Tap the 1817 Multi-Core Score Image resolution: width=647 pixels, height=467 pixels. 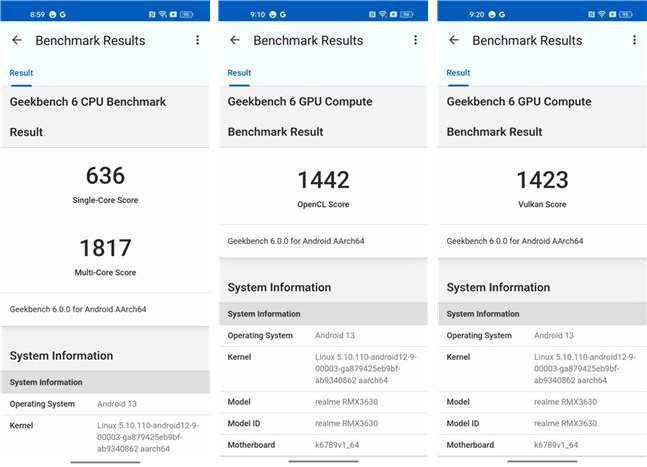(x=105, y=248)
